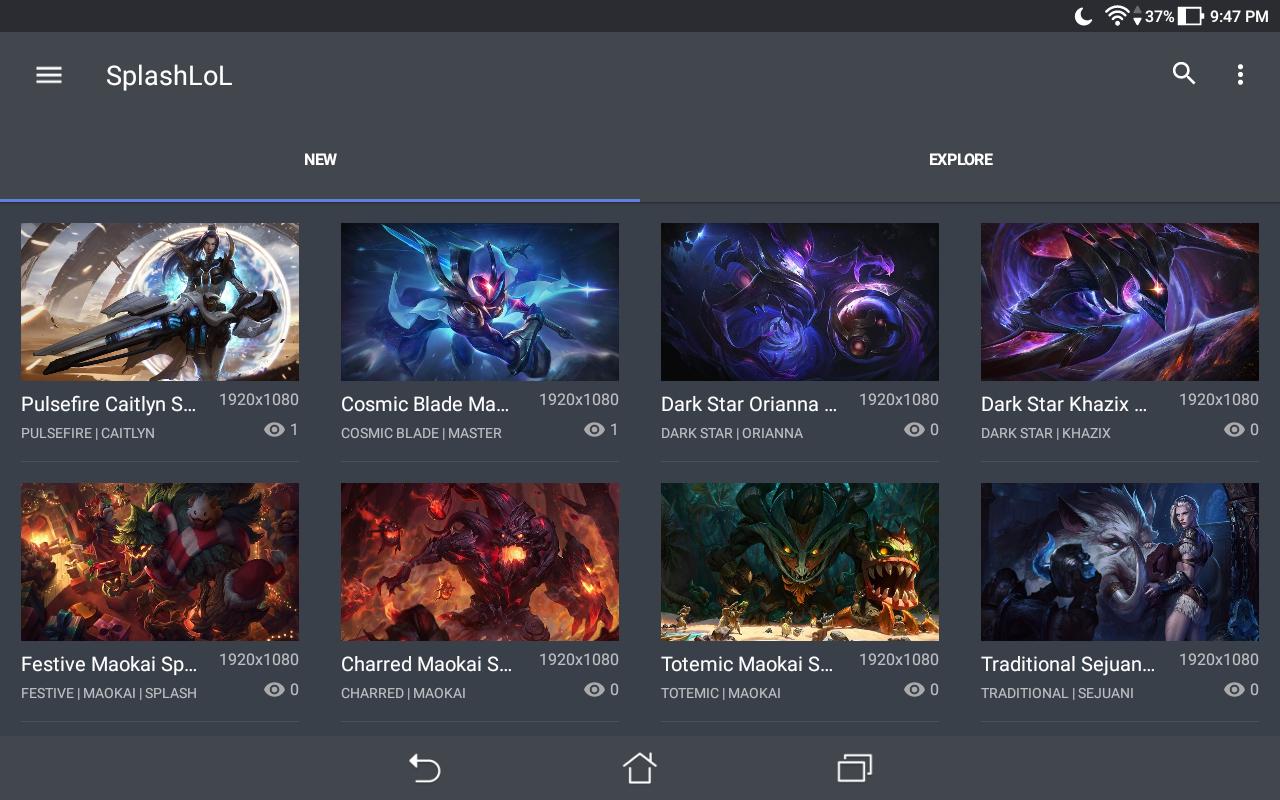Open Cosmic Blade Master splash thumbnail
The width and height of the screenshot is (1280, 800).
(x=480, y=302)
